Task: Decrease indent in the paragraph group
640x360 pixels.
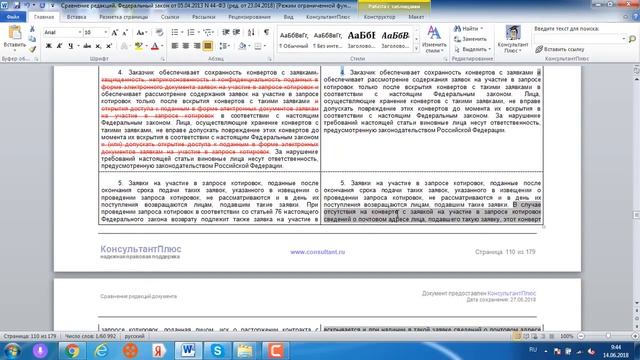Action: coord(225,33)
